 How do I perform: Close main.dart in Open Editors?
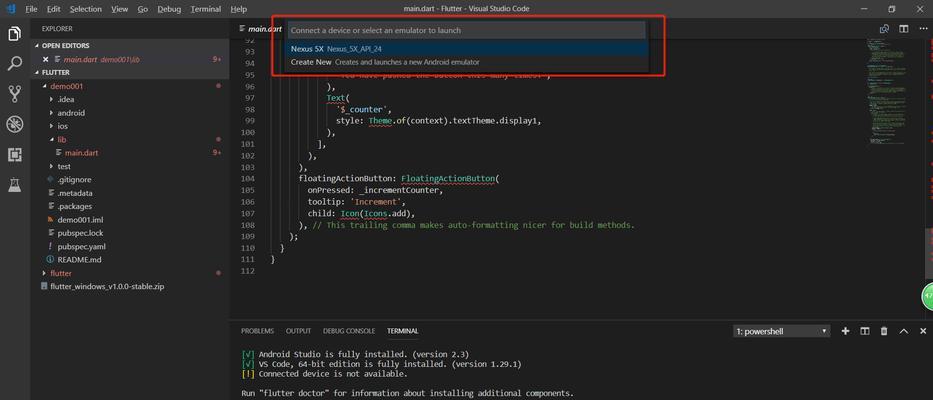click(x=46, y=60)
